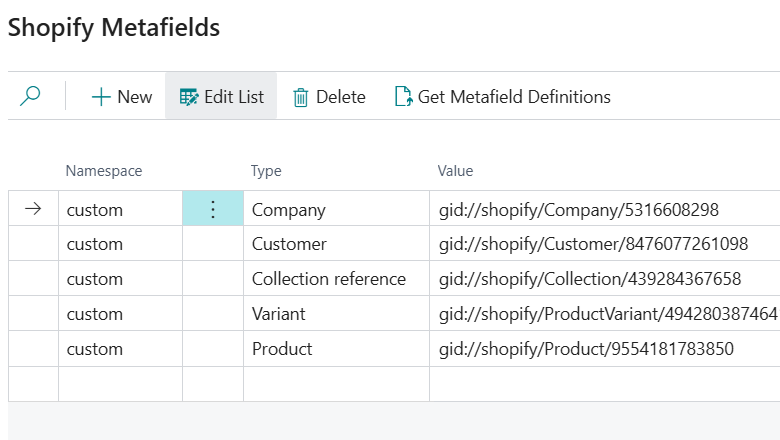Click the Customer type cell
The height and width of the screenshot is (440, 780).
[336, 244]
